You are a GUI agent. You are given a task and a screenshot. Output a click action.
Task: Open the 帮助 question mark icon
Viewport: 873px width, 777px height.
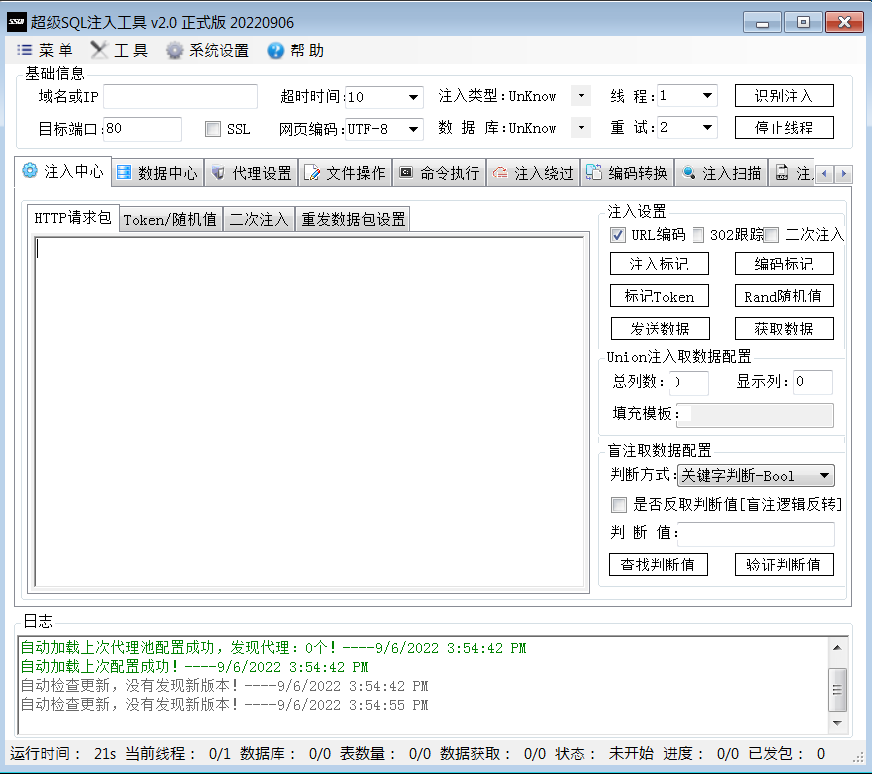[276, 51]
